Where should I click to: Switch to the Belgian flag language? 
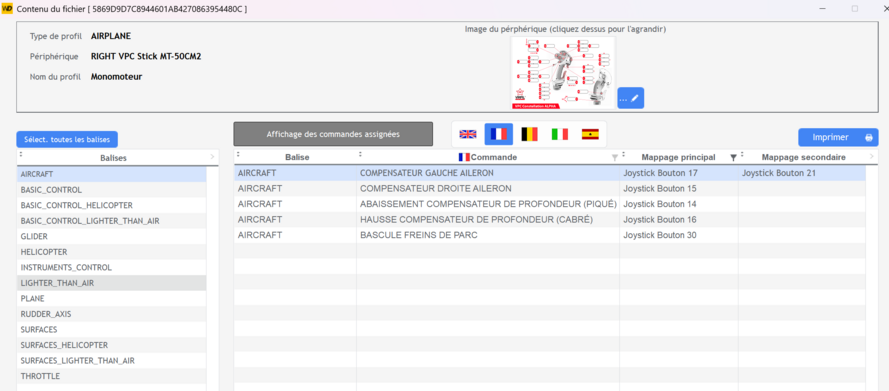(529, 134)
